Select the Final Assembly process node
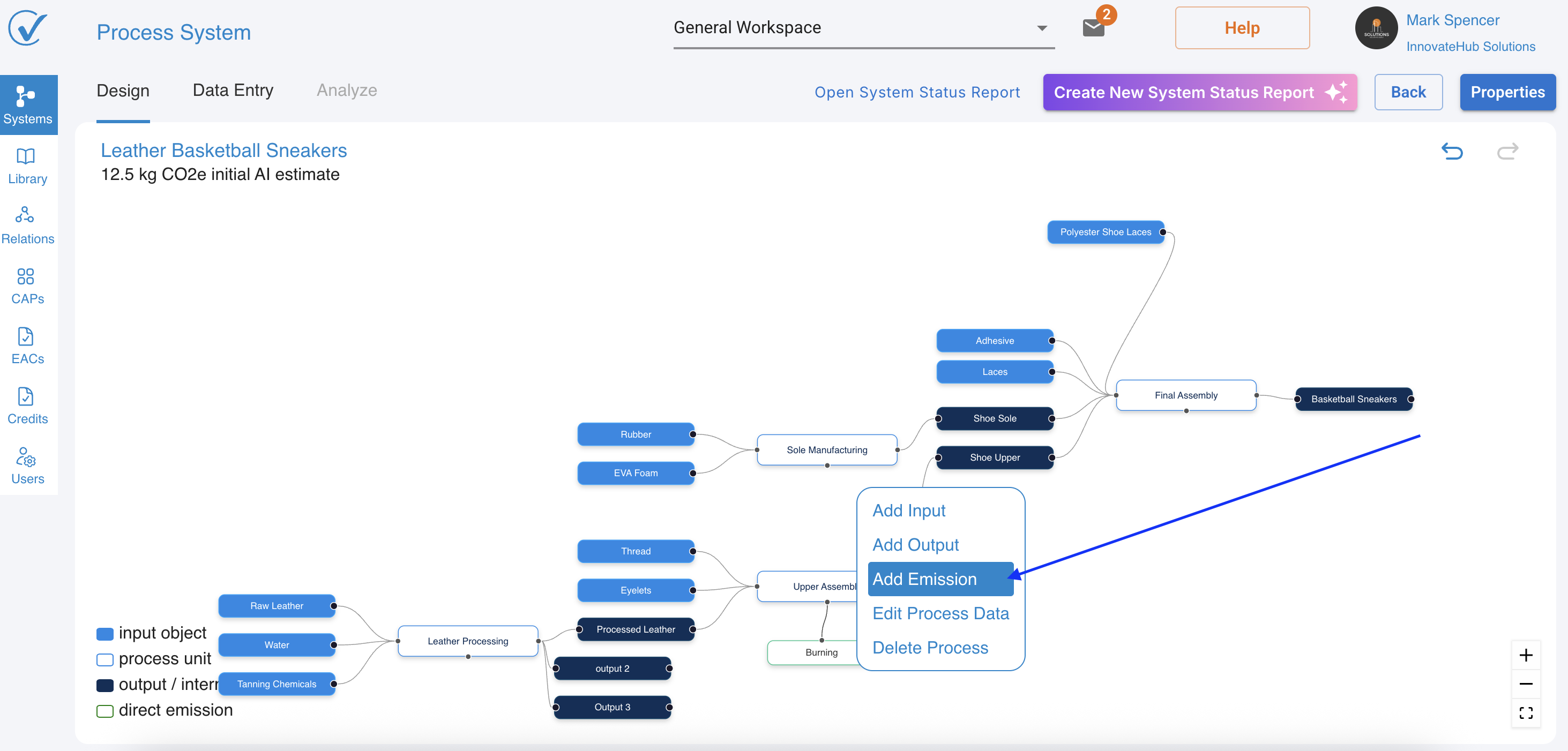 click(1185, 395)
